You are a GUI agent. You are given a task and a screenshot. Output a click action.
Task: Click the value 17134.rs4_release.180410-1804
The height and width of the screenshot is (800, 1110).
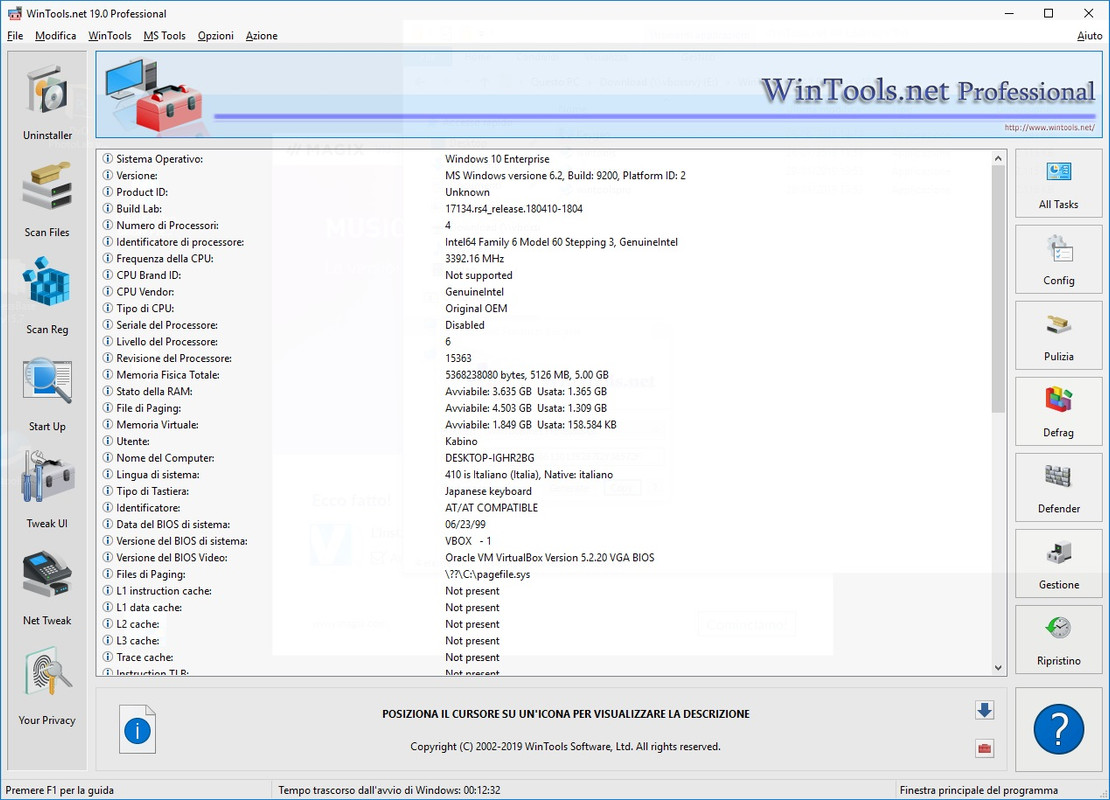514,209
